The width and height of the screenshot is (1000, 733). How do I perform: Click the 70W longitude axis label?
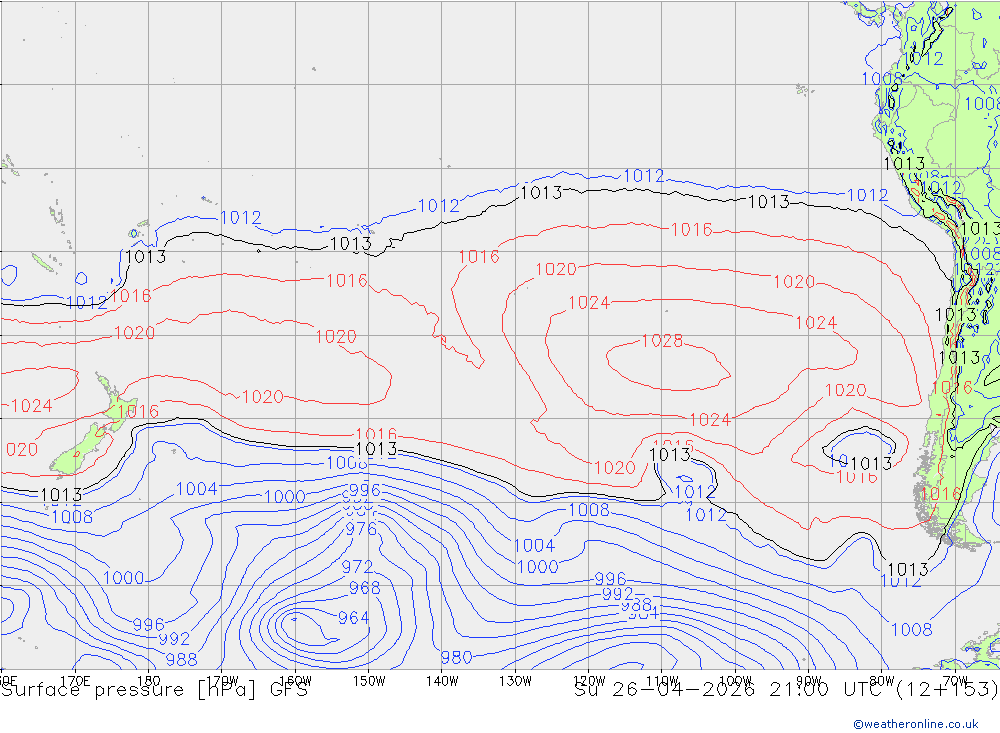pos(955,681)
